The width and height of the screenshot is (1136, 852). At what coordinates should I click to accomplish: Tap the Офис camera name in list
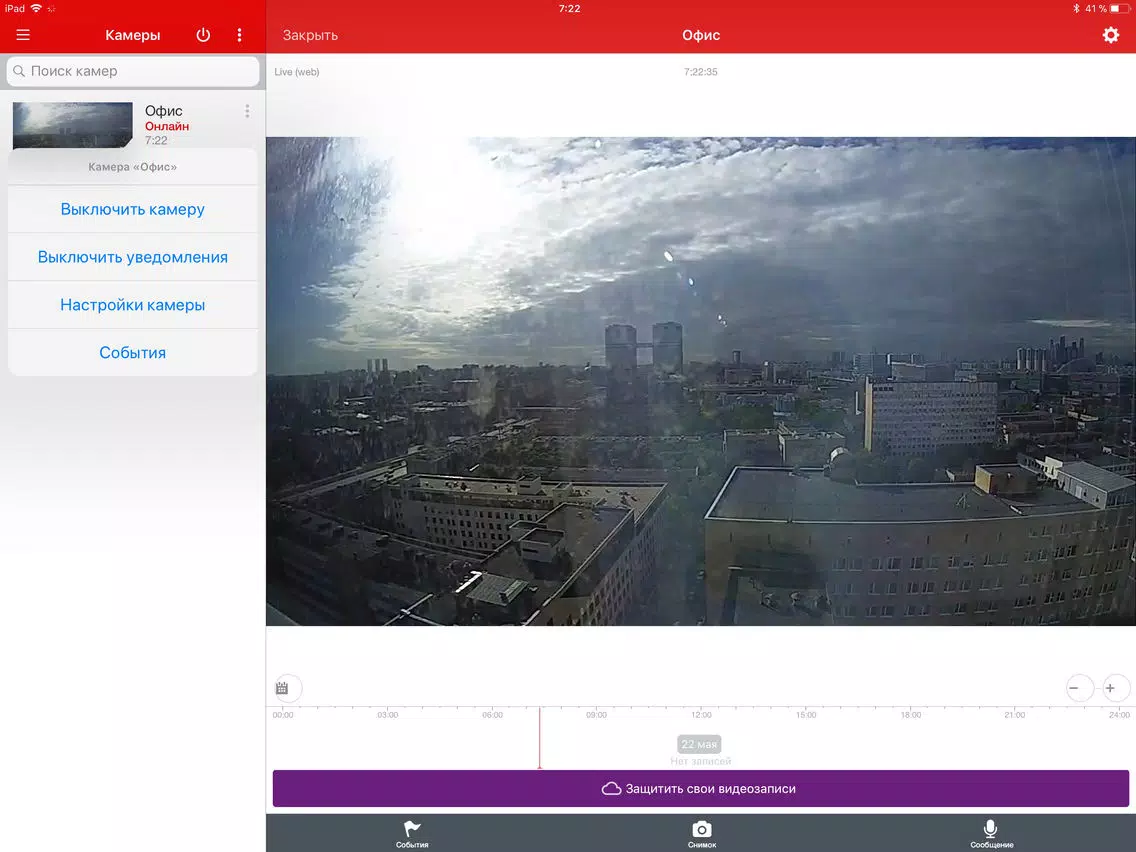164,111
